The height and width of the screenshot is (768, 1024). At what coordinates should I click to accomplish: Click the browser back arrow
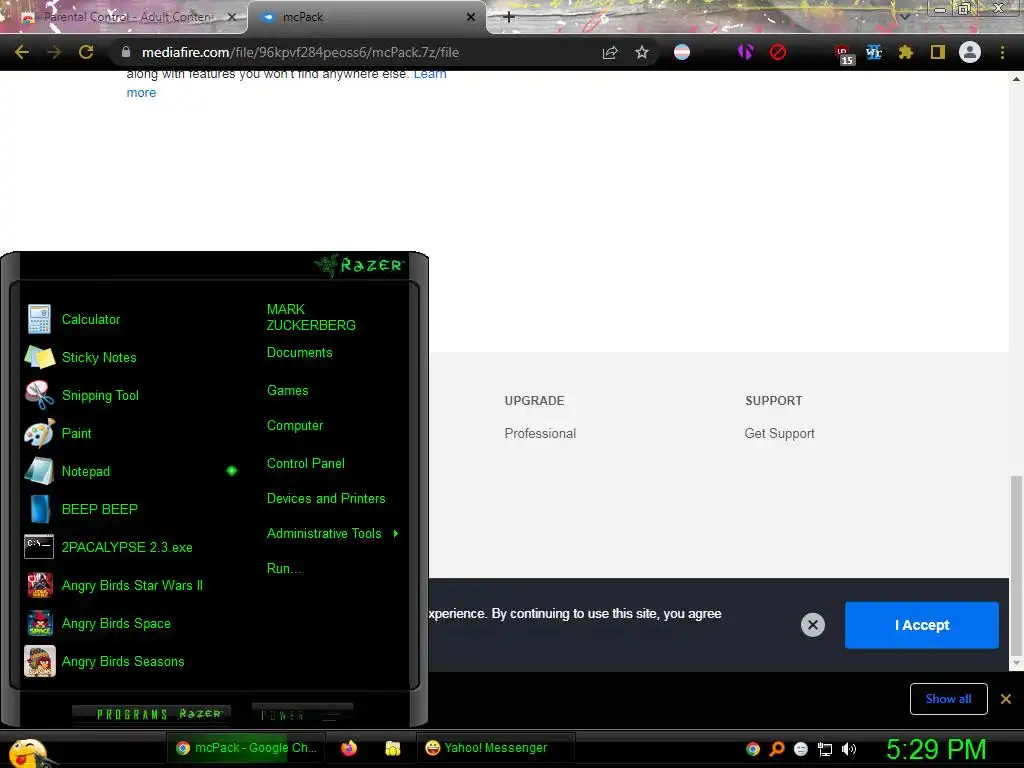[x=22, y=52]
